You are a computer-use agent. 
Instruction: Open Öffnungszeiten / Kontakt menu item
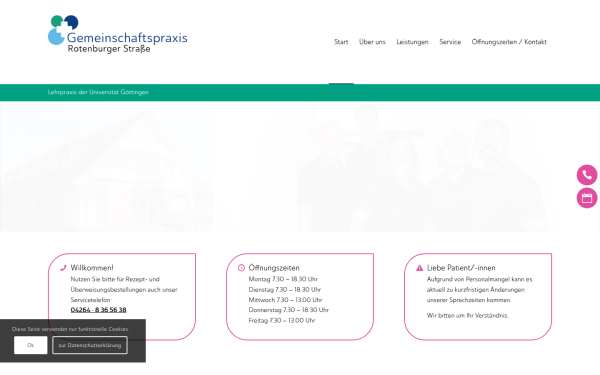pos(509,42)
